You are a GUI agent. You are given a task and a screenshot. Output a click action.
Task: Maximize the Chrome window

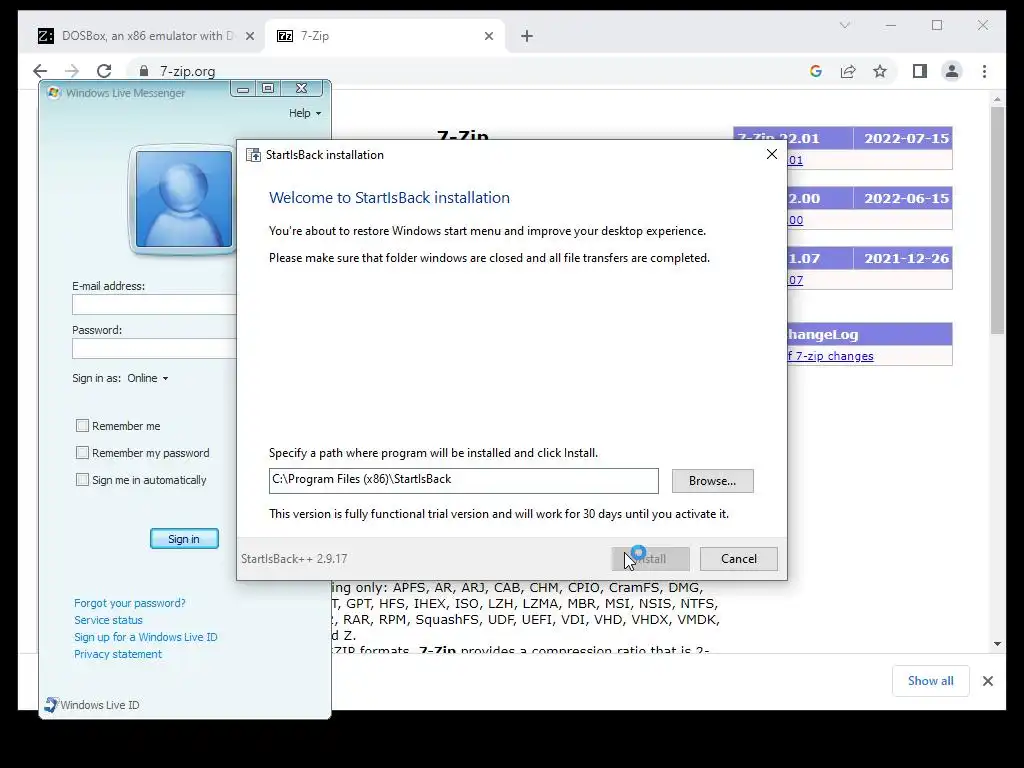coord(937,25)
